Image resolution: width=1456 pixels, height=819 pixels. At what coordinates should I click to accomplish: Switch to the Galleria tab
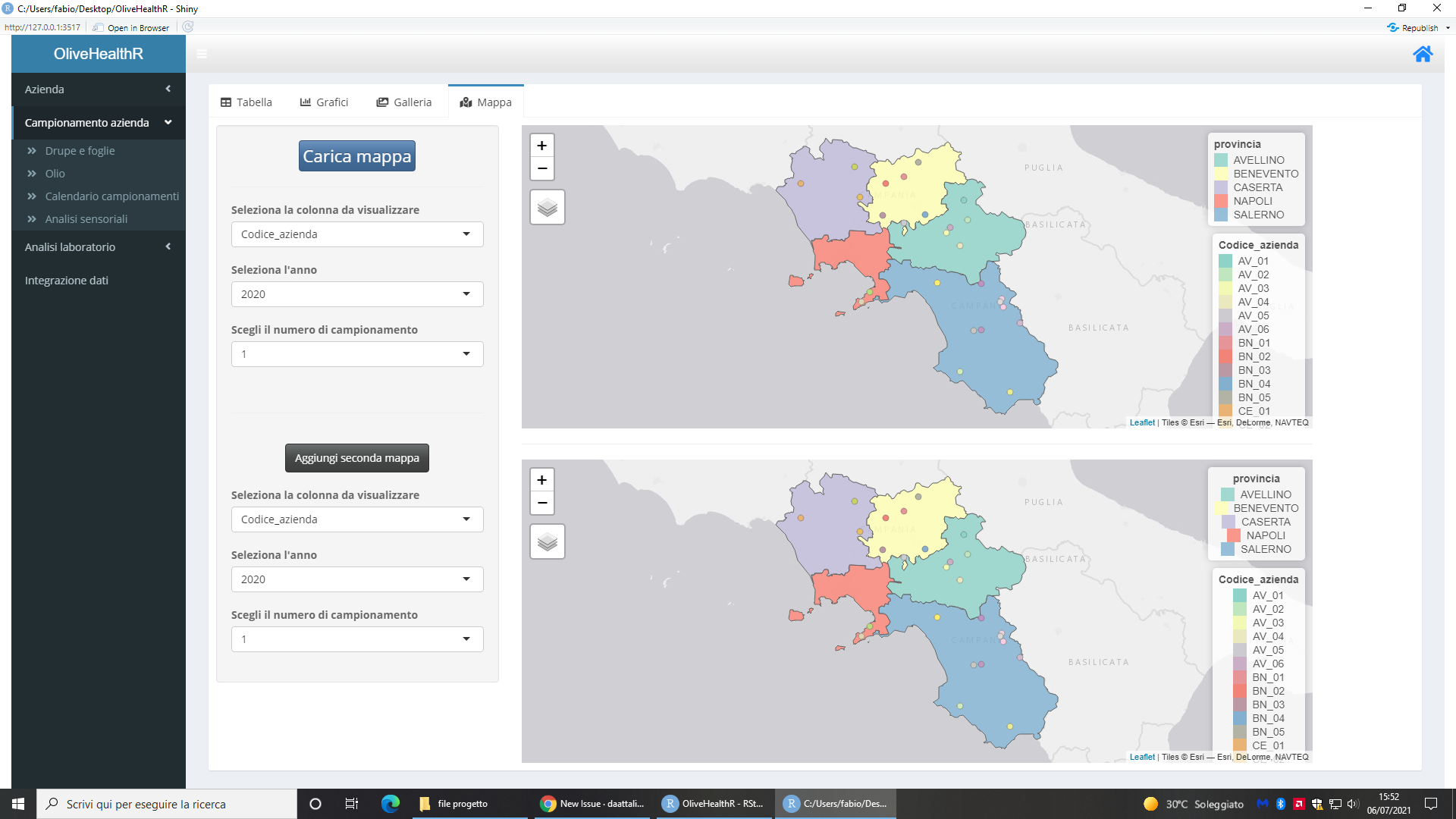click(x=404, y=102)
